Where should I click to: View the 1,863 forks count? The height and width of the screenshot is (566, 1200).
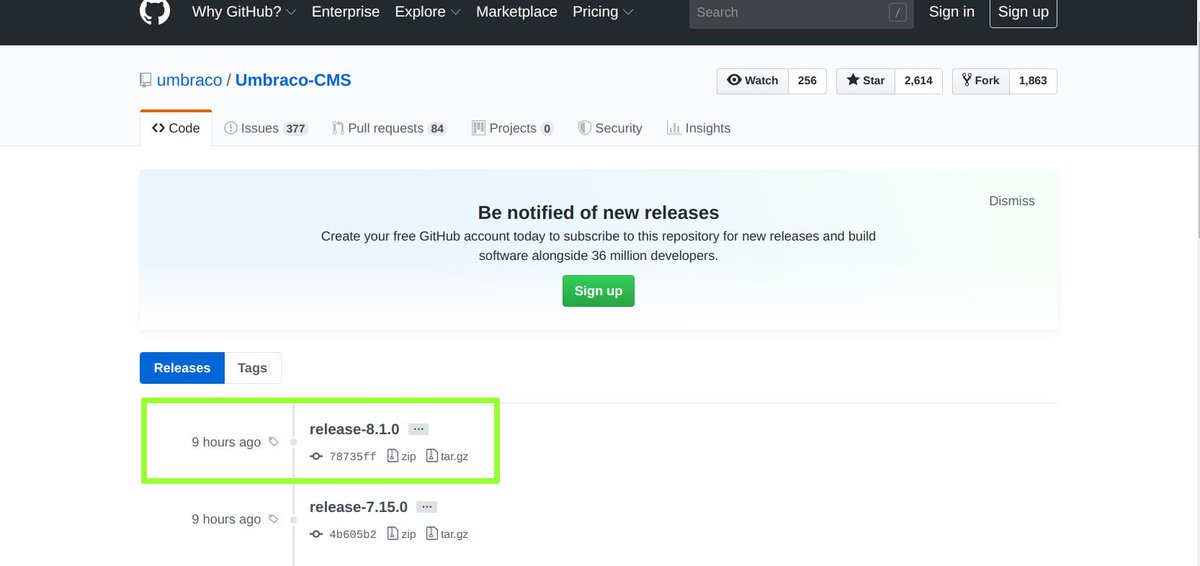click(1033, 81)
